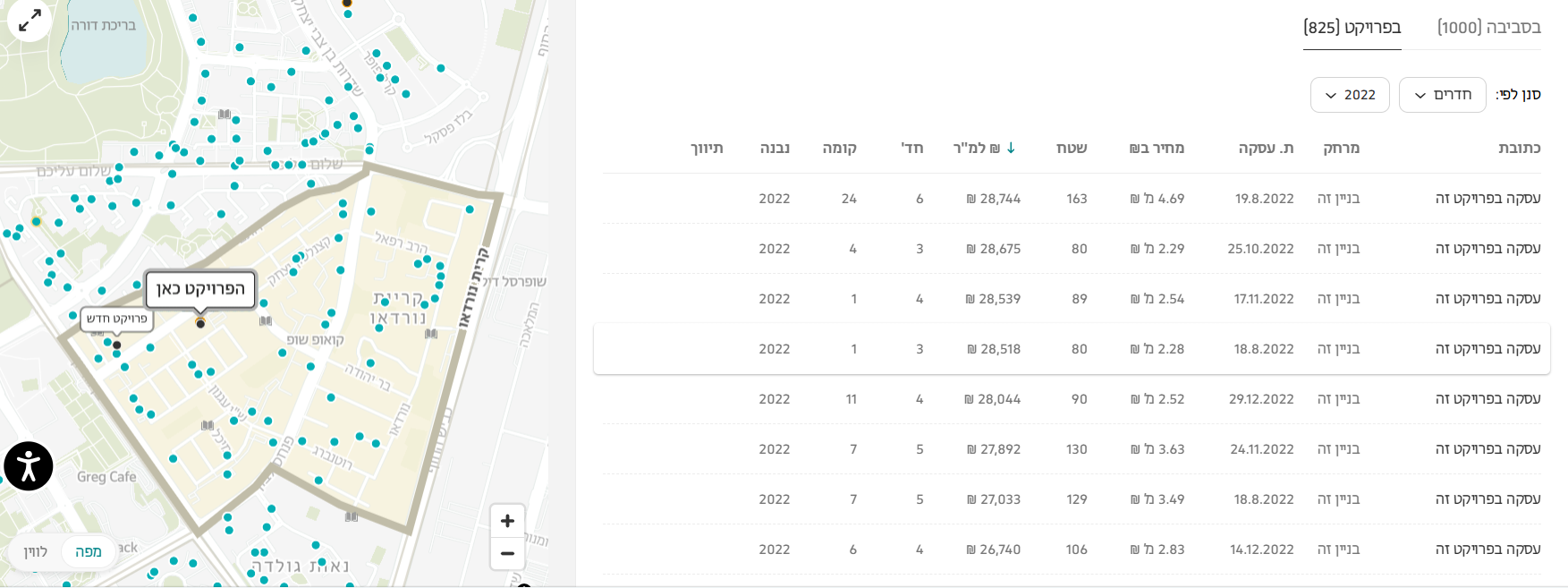Sort table by 'שטח' column header
1568x588 pixels.
[x=1072, y=148]
